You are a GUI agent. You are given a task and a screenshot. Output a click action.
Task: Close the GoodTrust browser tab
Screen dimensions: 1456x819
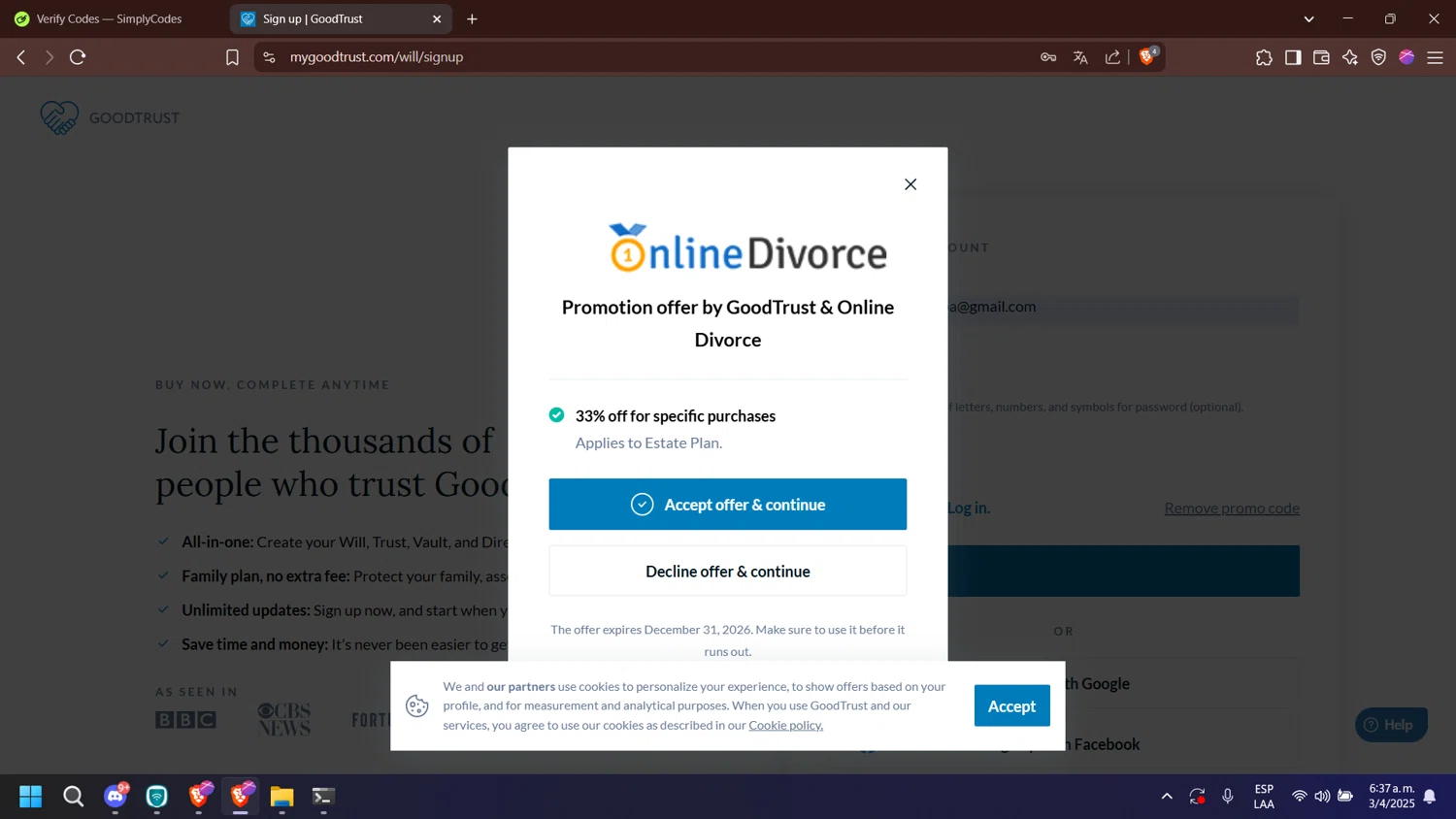[437, 18]
